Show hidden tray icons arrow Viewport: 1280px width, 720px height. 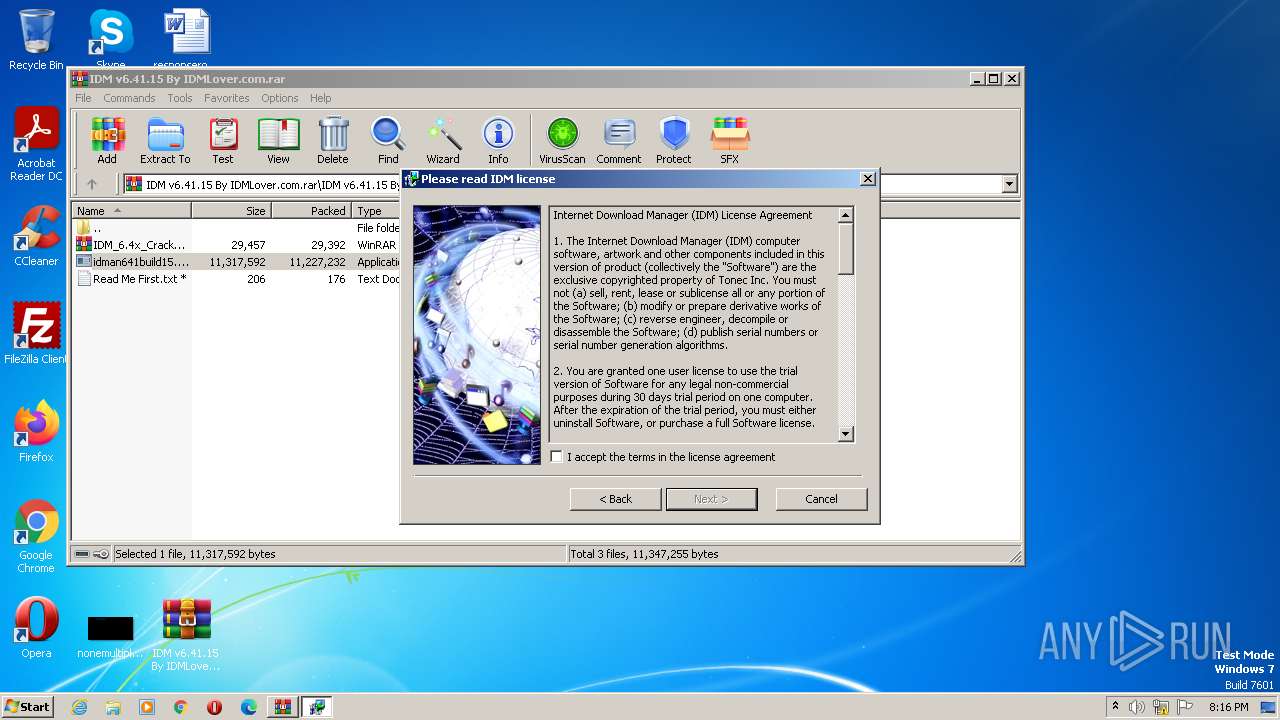point(1115,707)
